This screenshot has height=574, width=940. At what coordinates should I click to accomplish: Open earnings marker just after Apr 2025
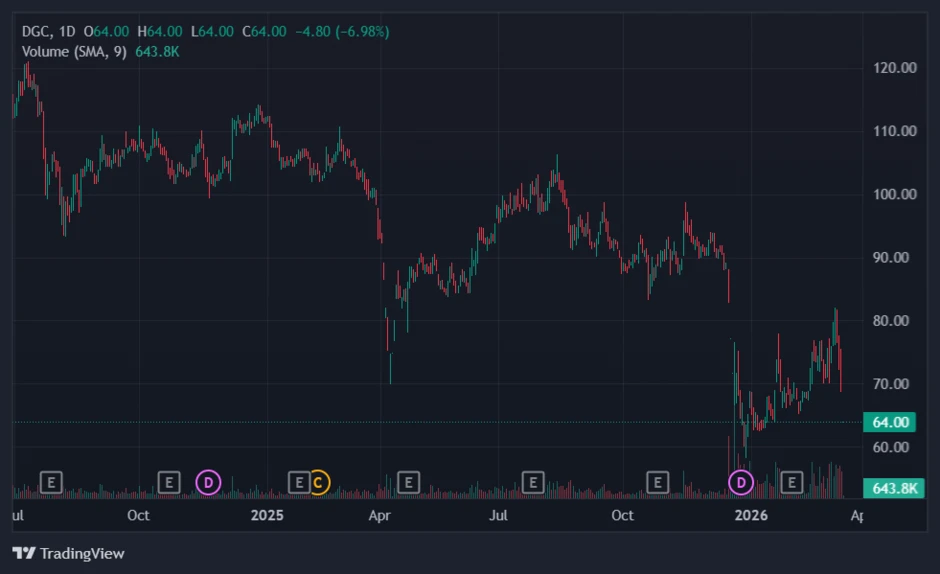pyautogui.click(x=408, y=482)
